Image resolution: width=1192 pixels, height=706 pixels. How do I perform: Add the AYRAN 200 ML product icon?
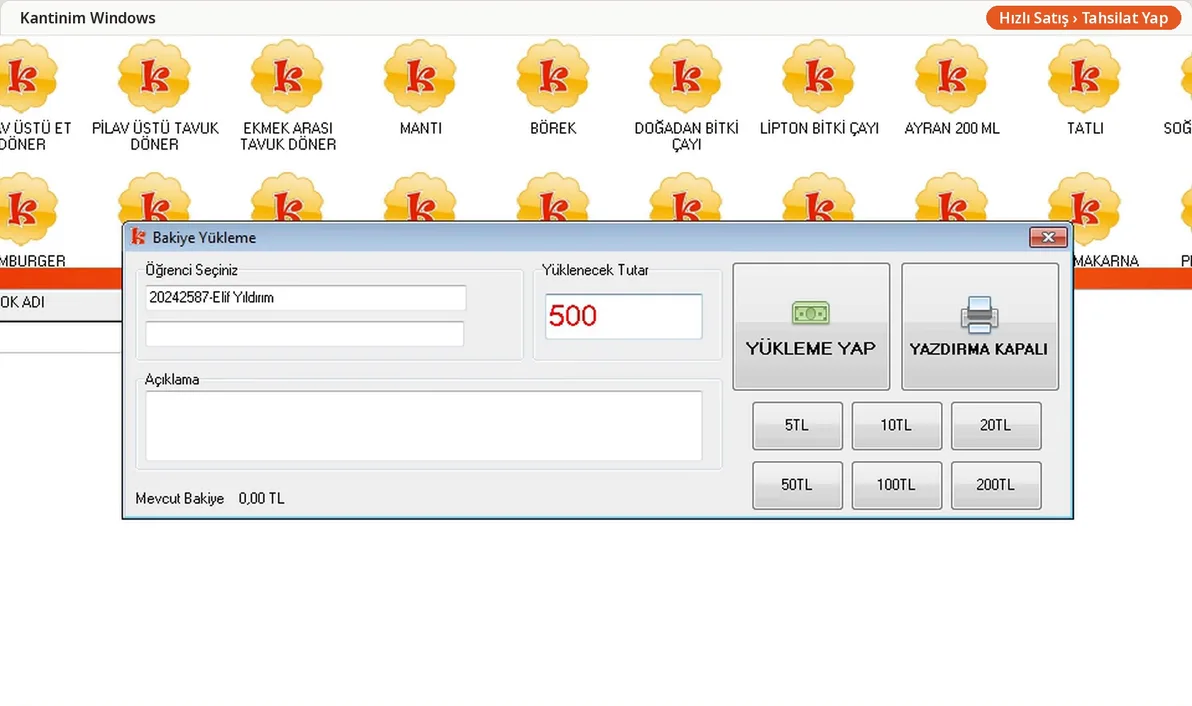click(x=951, y=76)
